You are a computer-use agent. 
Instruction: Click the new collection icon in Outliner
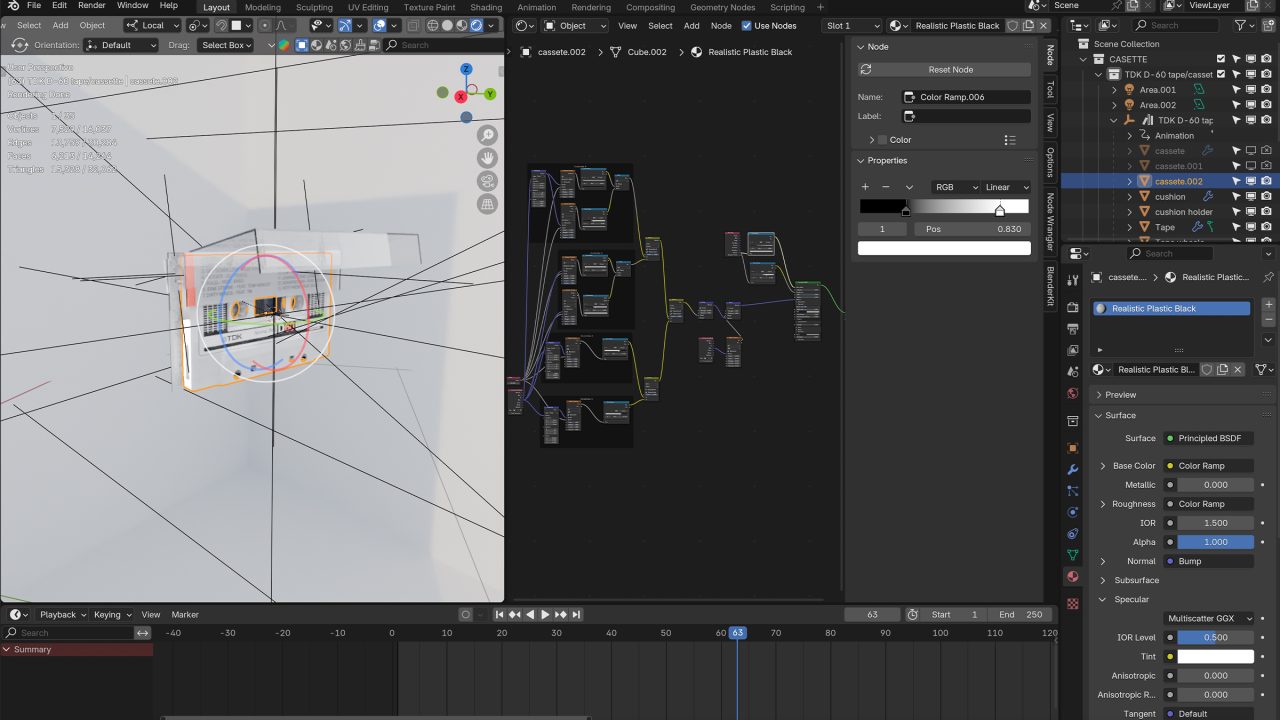click(x=1269, y=25)
